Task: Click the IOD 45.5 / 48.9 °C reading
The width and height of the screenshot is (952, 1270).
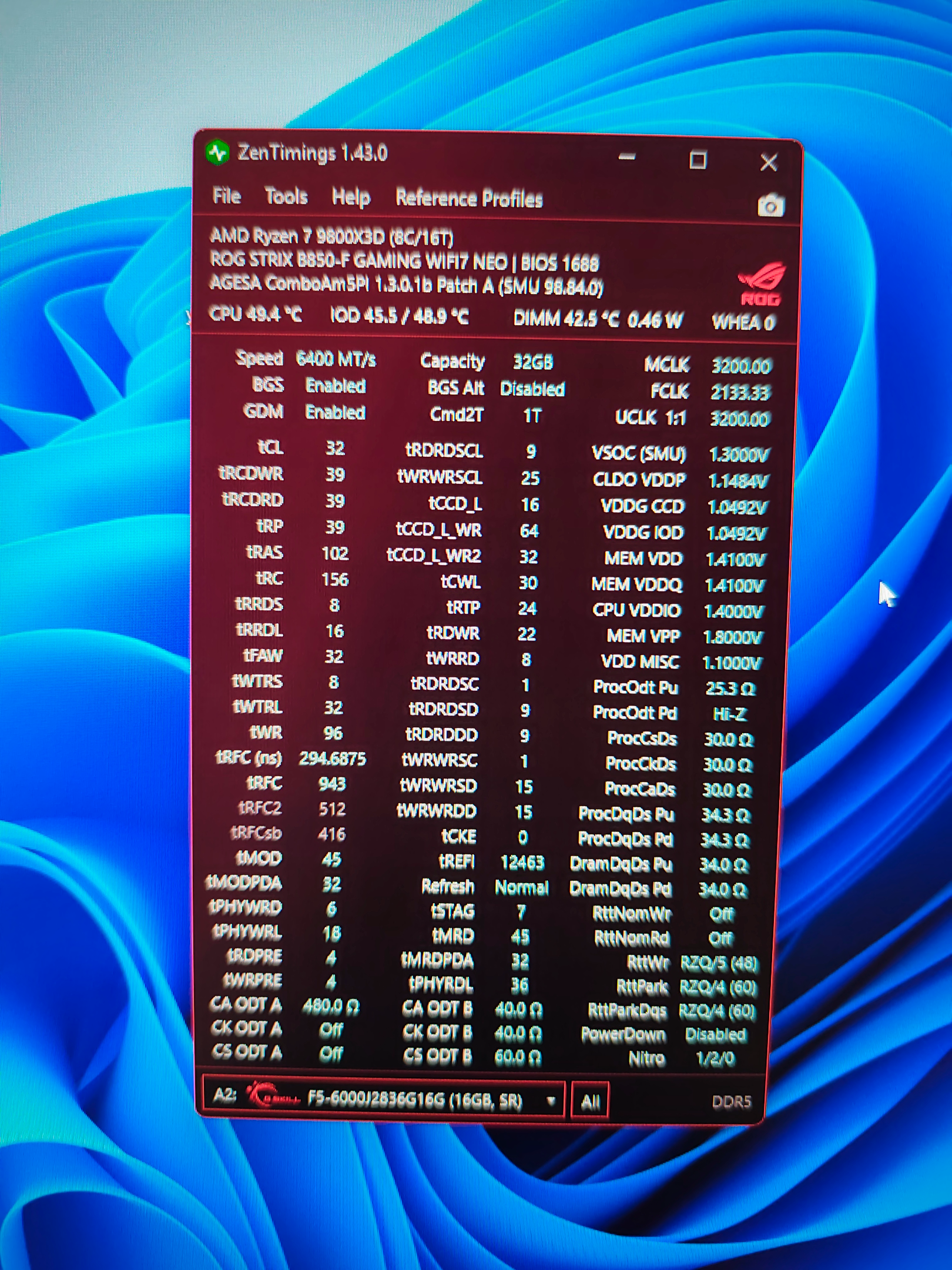Action: (400, 317)
